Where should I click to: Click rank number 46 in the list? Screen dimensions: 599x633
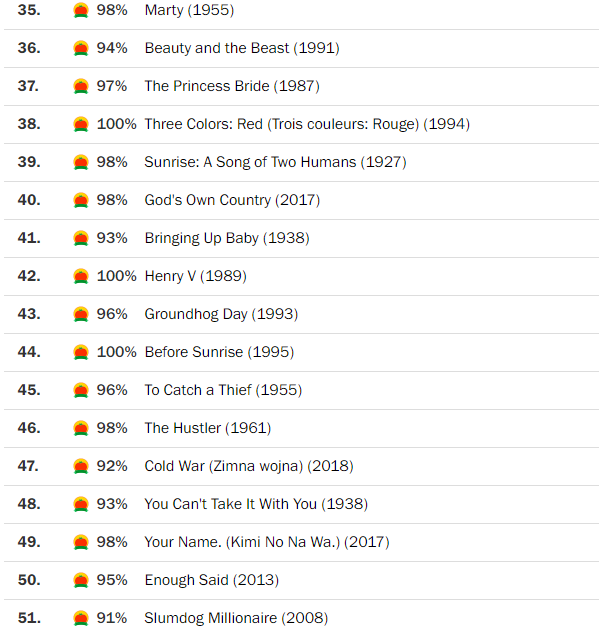coord(29,428)
